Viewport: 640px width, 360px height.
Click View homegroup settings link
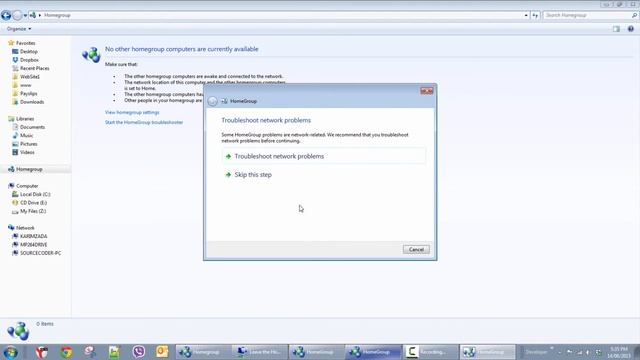coord(132,112)
